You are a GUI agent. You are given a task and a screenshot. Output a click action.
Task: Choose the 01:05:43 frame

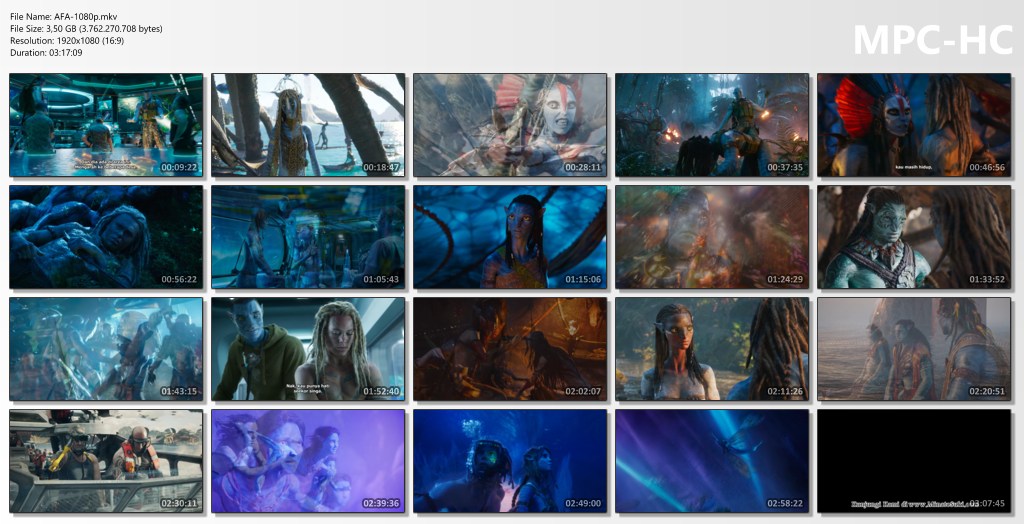(x=308, y=237)
